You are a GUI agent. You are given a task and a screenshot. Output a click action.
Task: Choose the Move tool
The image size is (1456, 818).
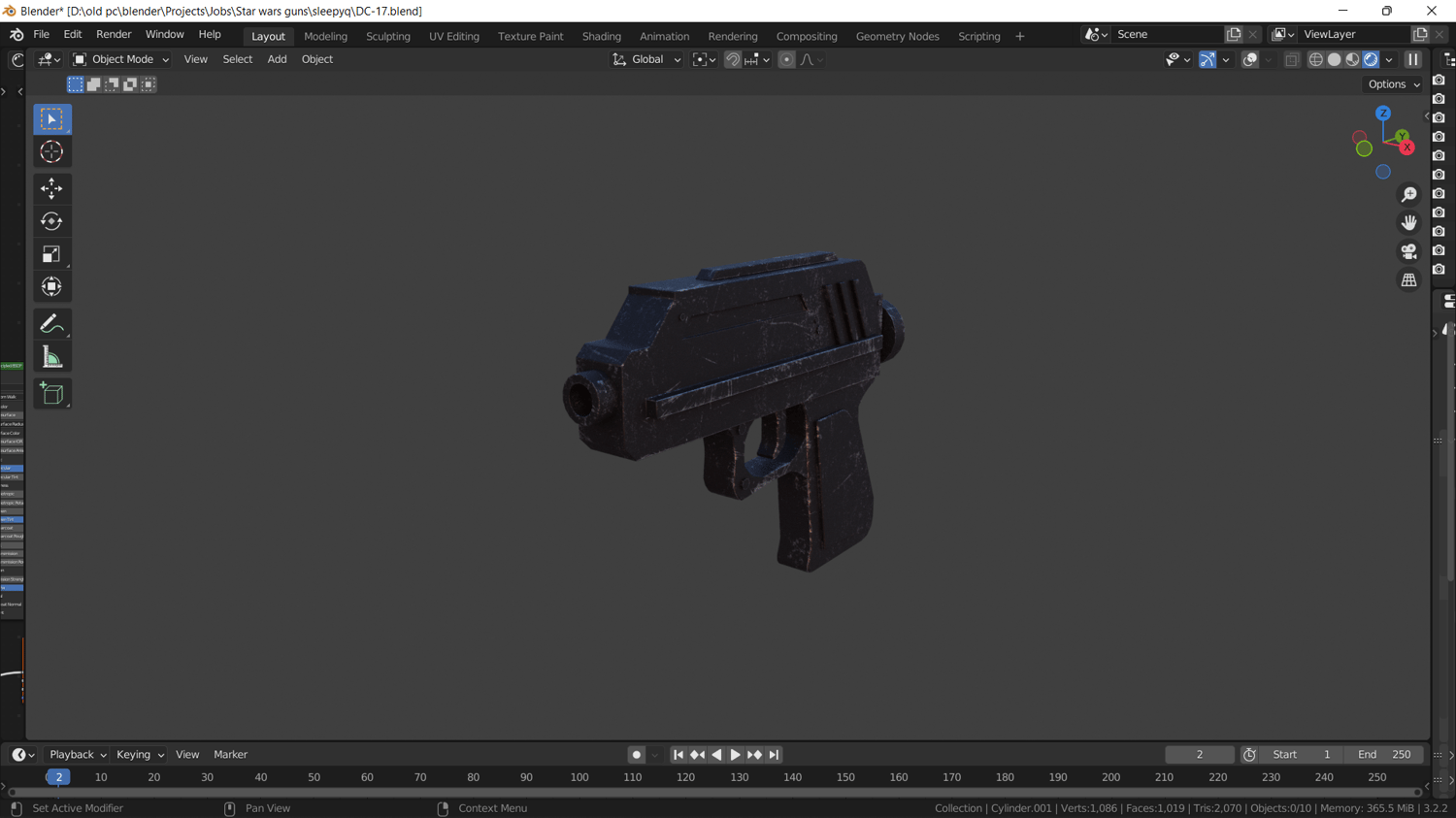tap(52, 188)
